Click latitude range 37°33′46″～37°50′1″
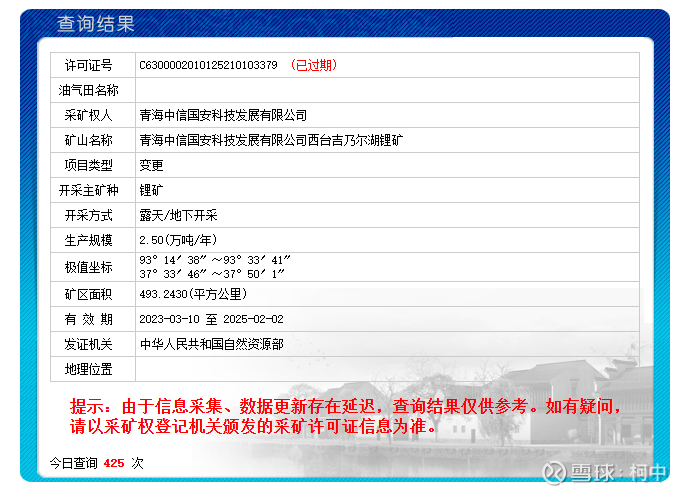The width and height of the screenshot is (689, 495). point(212,274)
